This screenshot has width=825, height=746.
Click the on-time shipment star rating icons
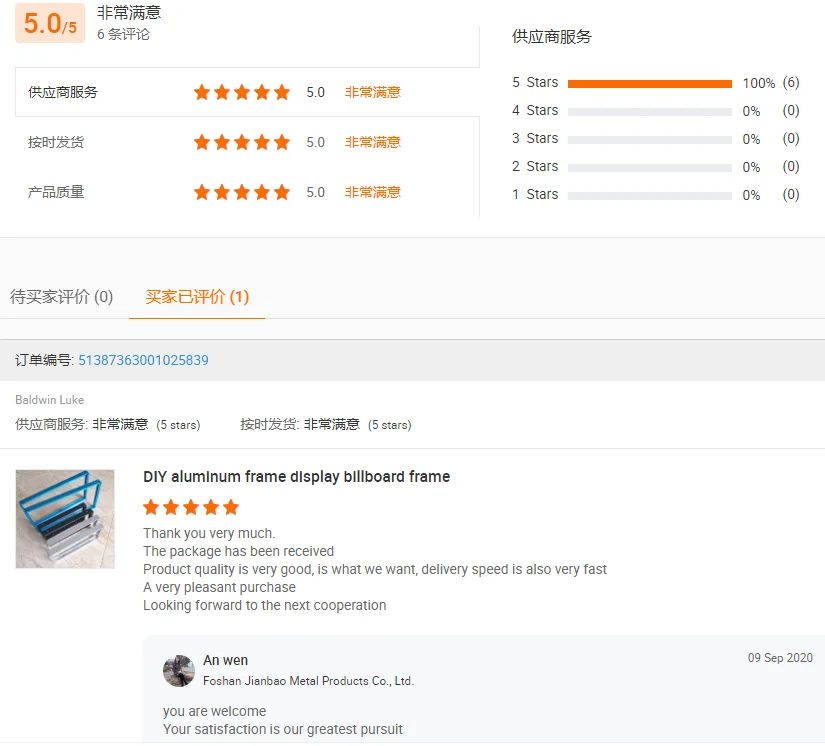coord(241,142)
